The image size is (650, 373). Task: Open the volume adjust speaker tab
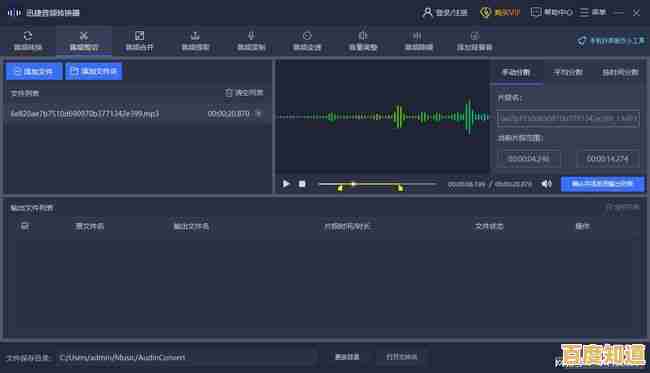pyautogui.click(x=363, y=41)
